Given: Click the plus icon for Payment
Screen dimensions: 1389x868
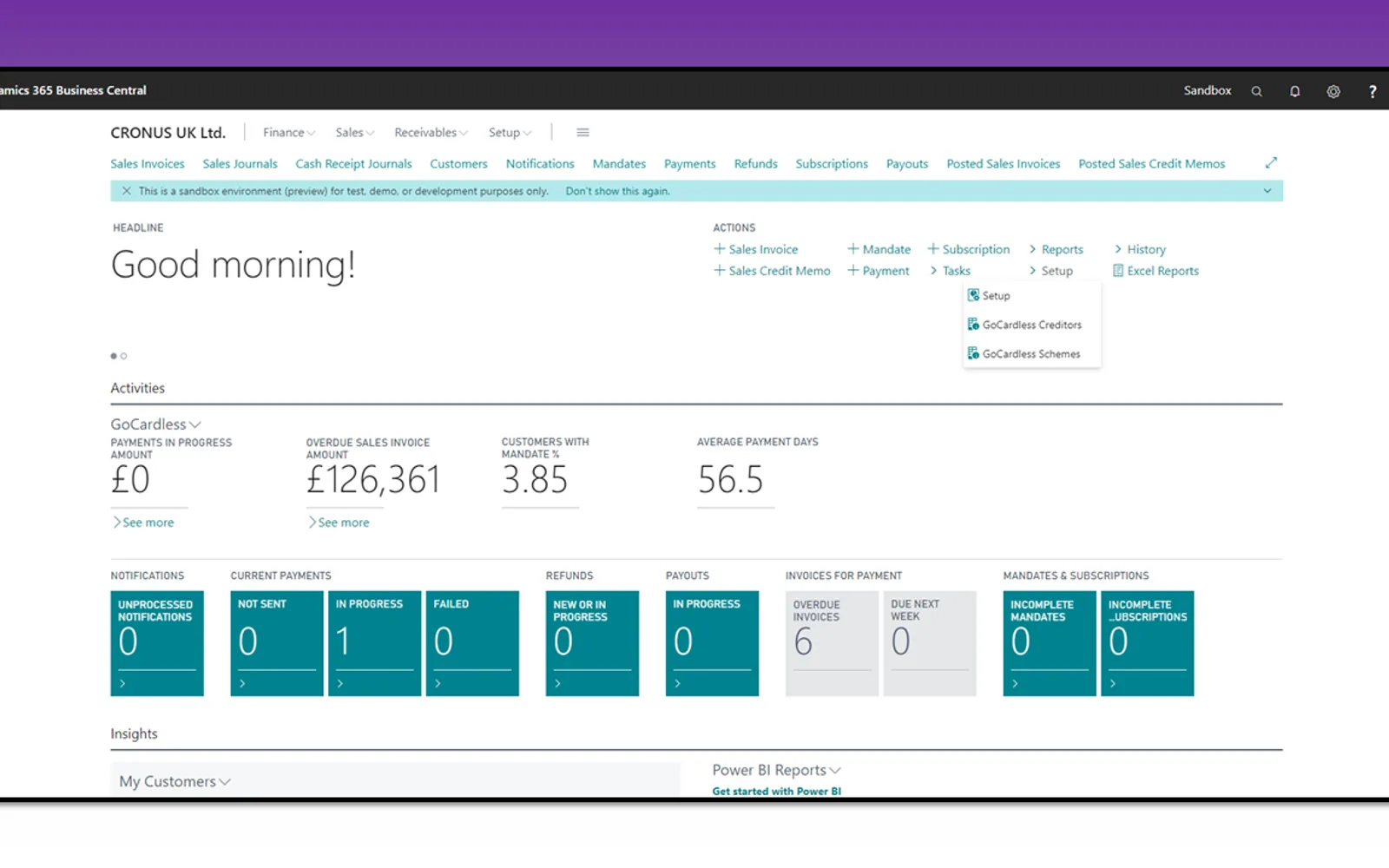Looking at the screenshot, I should point(852,271).
